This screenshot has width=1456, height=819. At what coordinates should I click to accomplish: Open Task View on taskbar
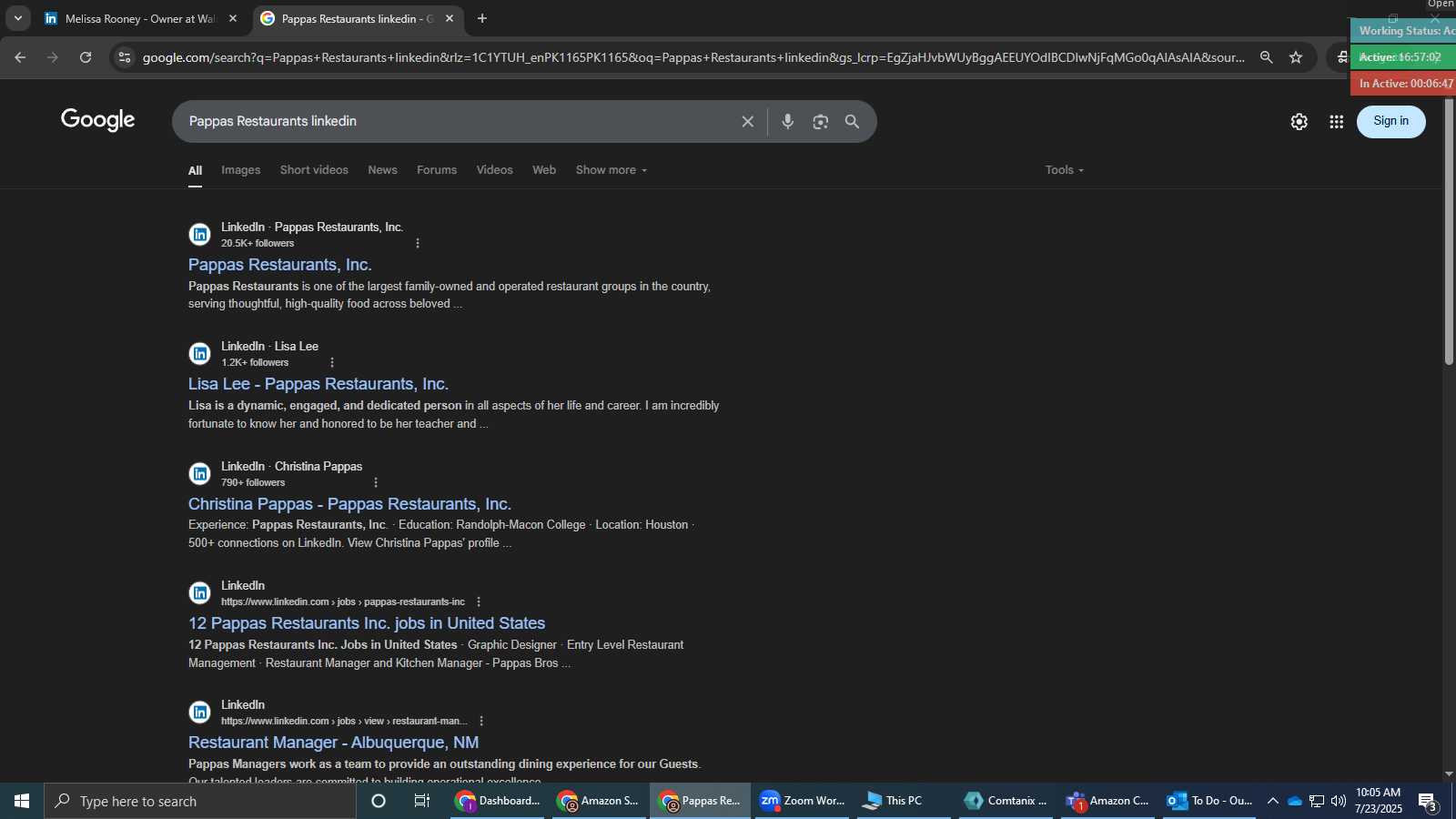(x=422, y=801)
